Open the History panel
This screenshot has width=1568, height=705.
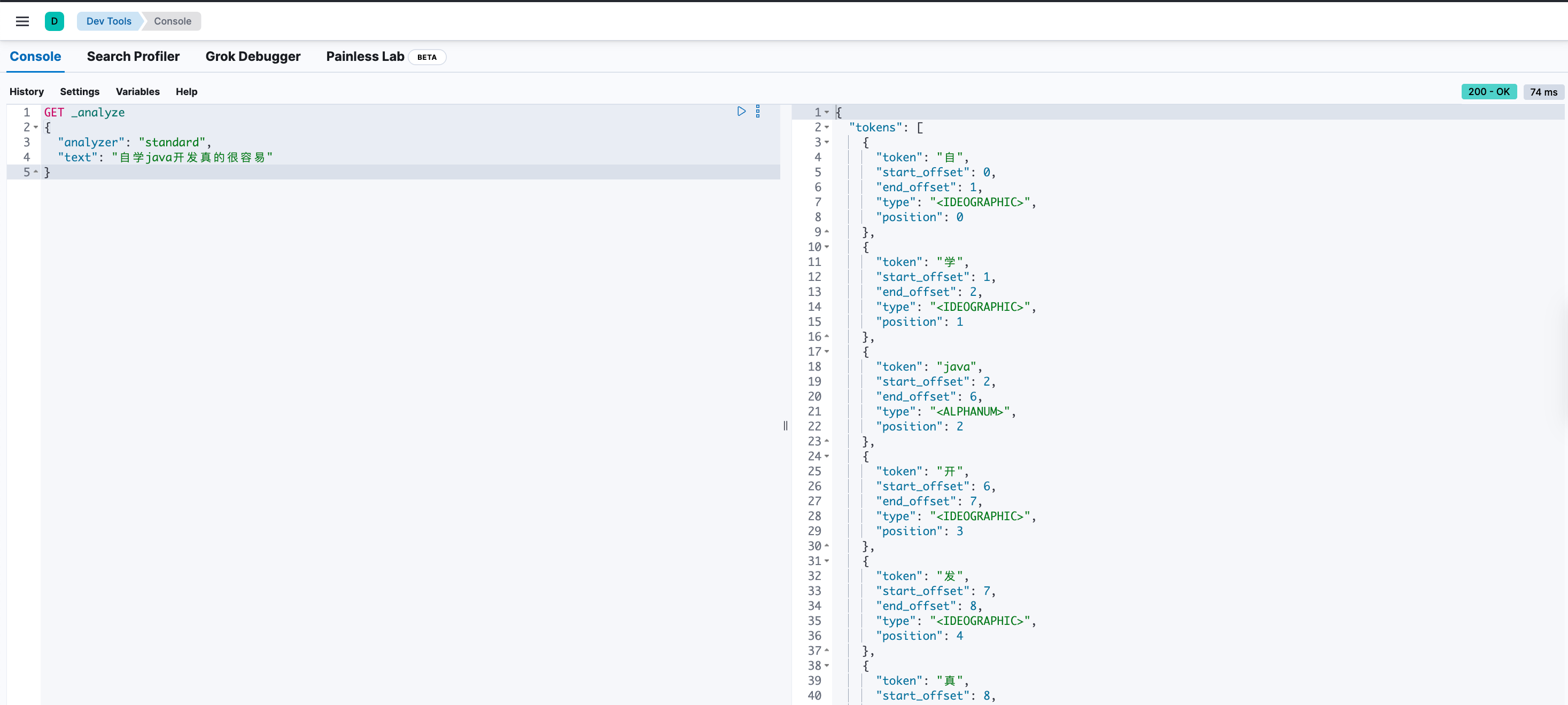point(27,92)
